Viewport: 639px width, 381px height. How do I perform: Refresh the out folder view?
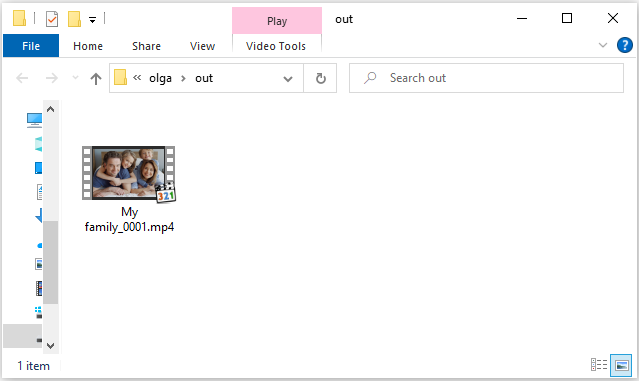pyautogui.click(x=320, y=78)
